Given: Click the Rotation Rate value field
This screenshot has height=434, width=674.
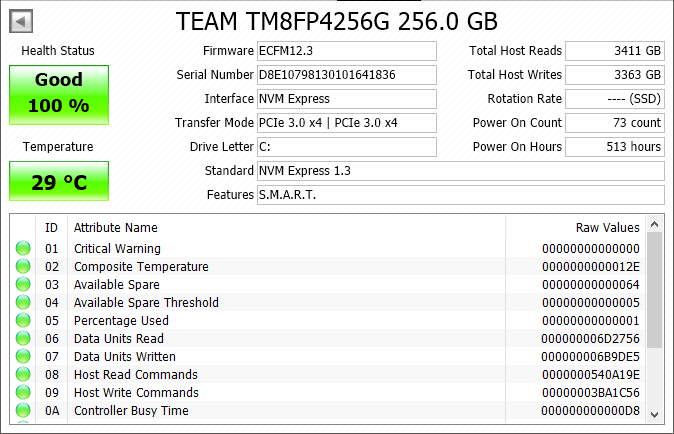Looking at the screenshot, I should pyautogui.click(x=615, y=99).
